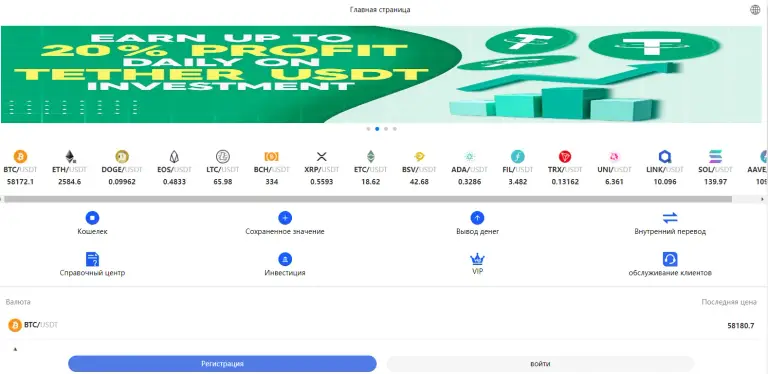Click the SOL ticker price 139.97
Image resolution: width=768 pixels, height=374 pixels.
[716, 182]
